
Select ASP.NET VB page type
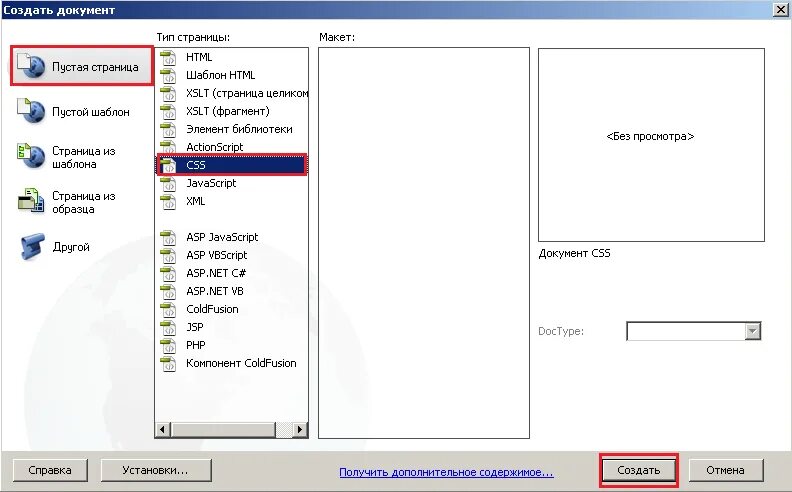[x=215, y=291]
